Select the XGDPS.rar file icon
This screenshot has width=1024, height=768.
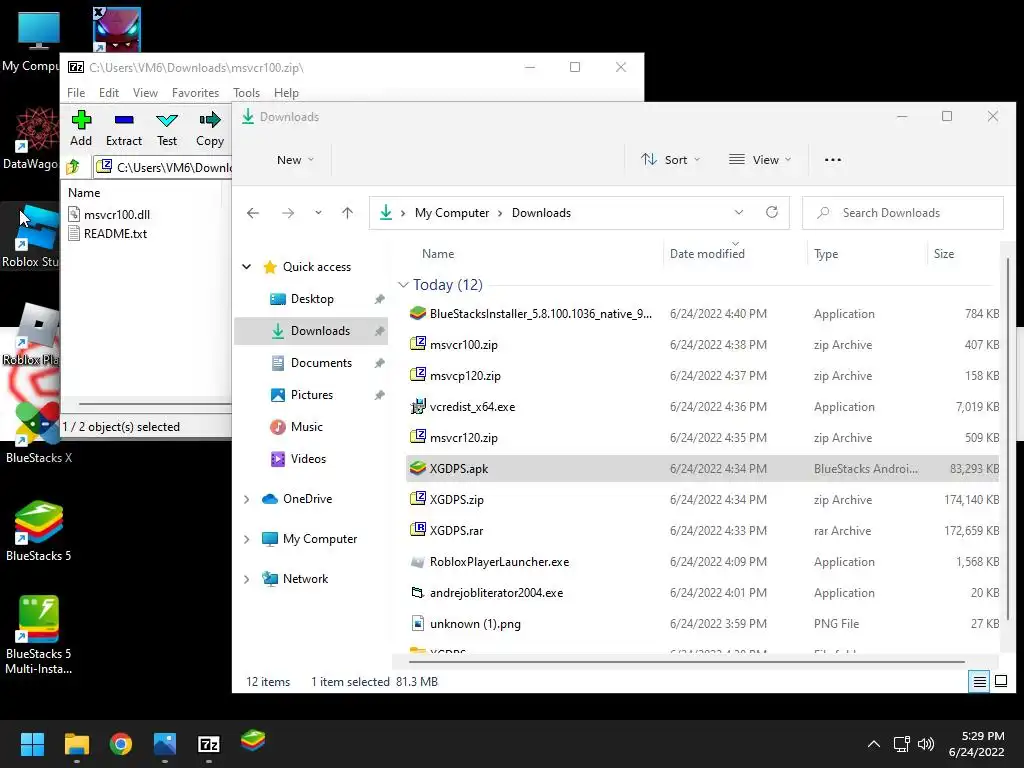click(x=418, y=530)
